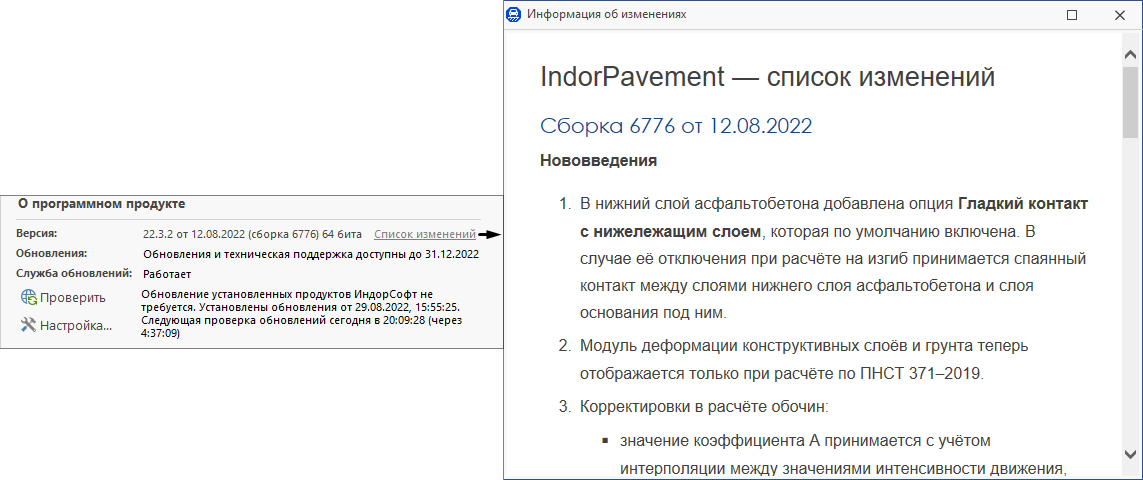Click the vertical scrollbar thumb
Viewport: 1143px width, 480px height.
tap(1130, 103)
